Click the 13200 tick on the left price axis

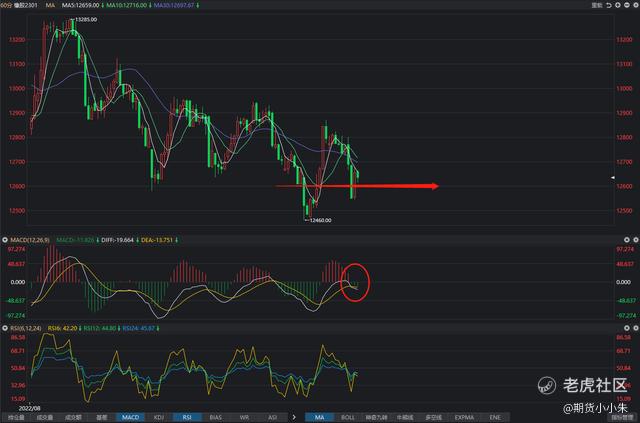click(17, 40)
